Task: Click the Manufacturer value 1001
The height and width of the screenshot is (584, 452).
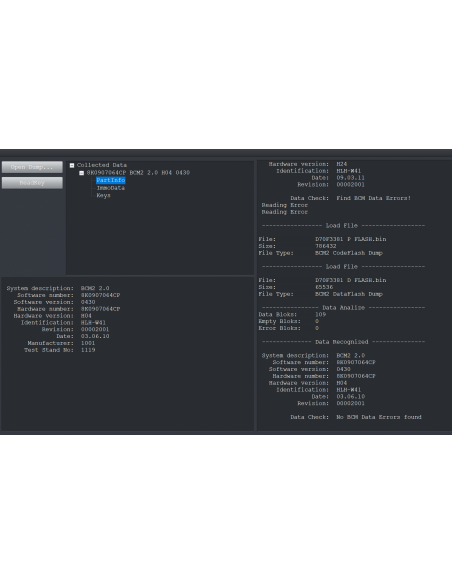Action: tap(88, 343)
